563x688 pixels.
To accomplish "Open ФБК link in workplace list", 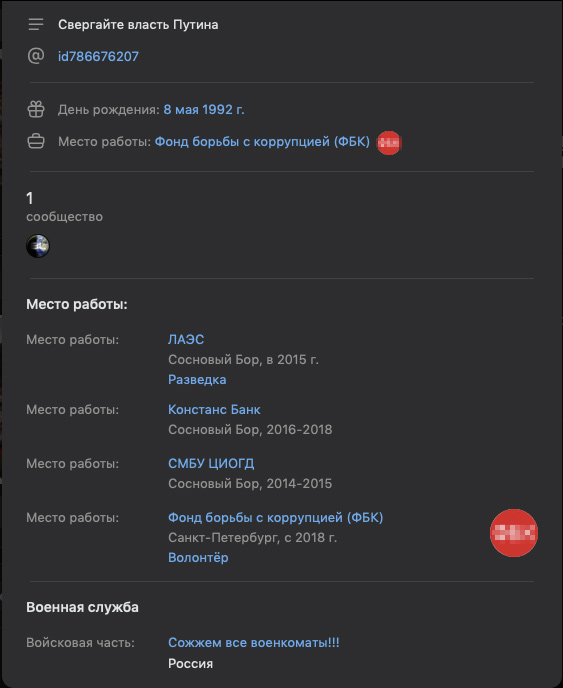I will (276, 518).
